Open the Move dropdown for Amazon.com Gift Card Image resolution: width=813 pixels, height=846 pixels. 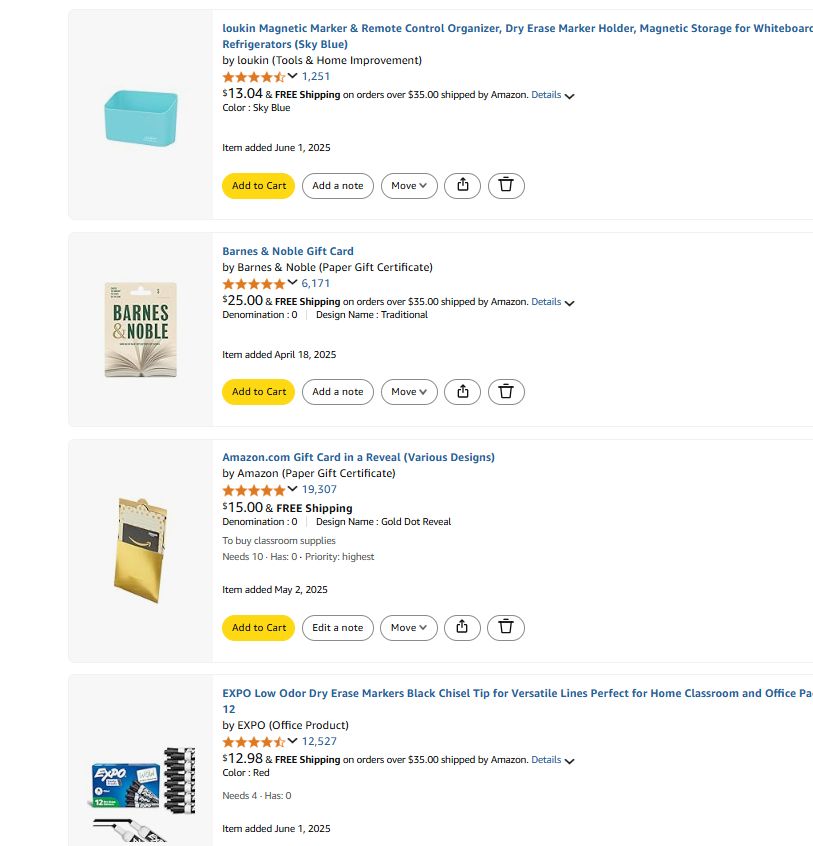pos(408,627)
